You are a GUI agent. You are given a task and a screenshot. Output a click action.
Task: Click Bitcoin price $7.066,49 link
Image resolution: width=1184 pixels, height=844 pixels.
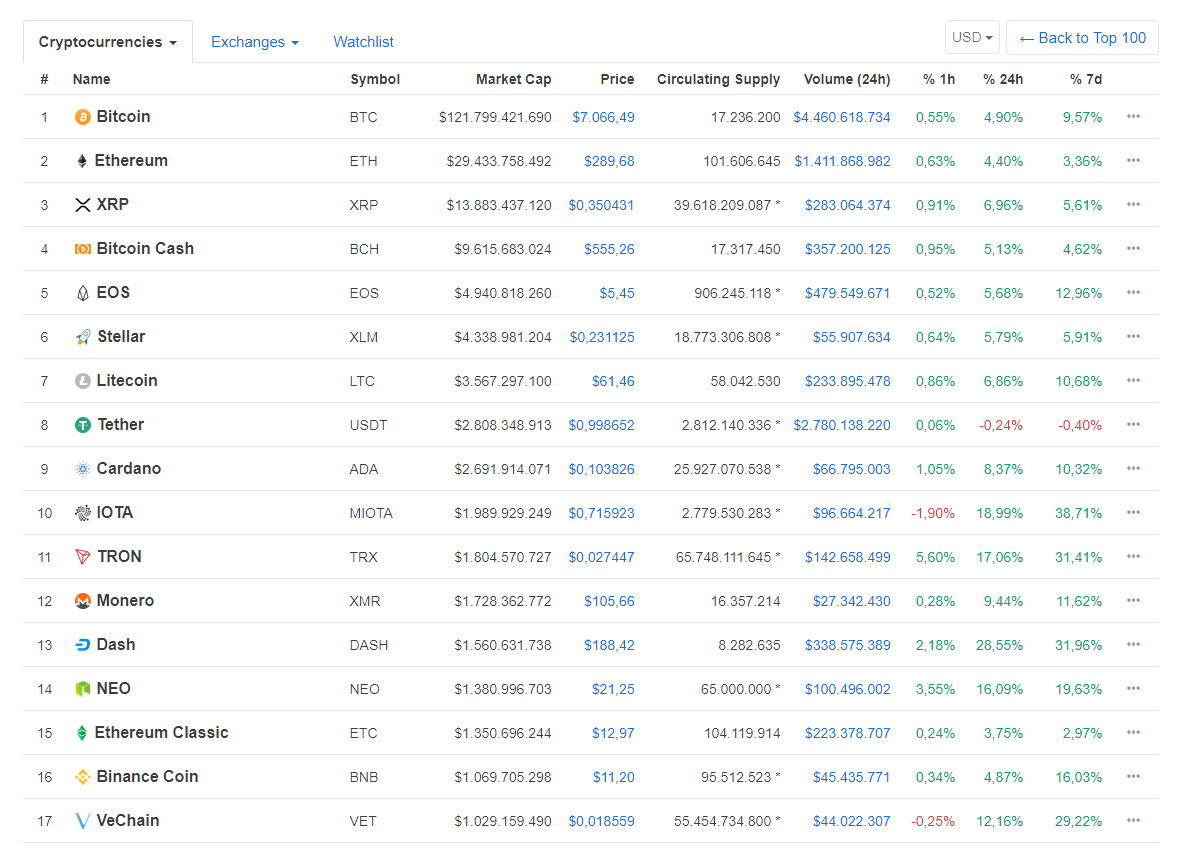(603, 118)
